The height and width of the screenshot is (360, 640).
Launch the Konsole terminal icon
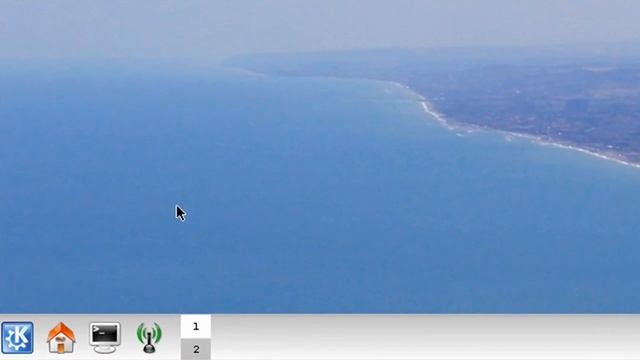coord(105,338)
